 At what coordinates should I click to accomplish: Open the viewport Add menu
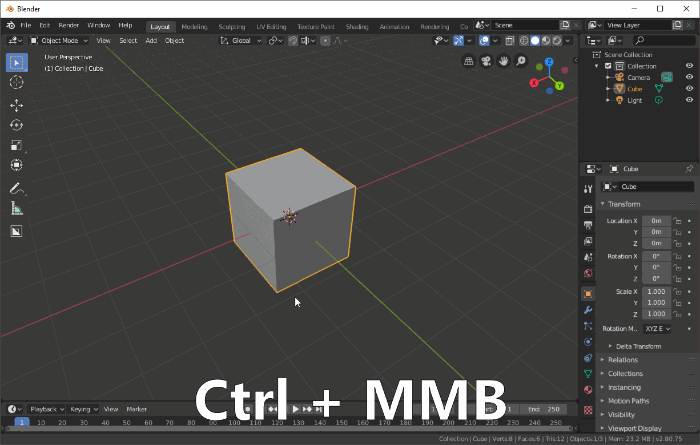click(151, 41)
